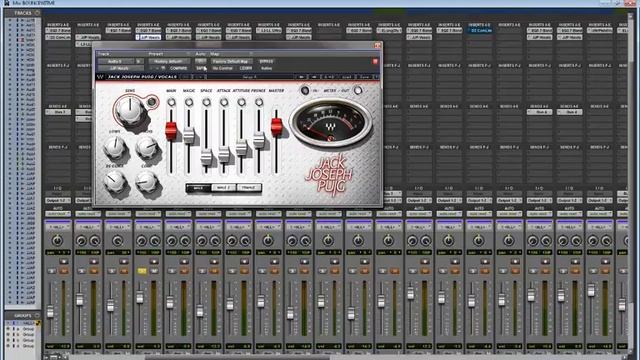Viewport: 640px width, 360px height.
Task: Switch meter to IN using the round button
Action: tap(304, 90)
